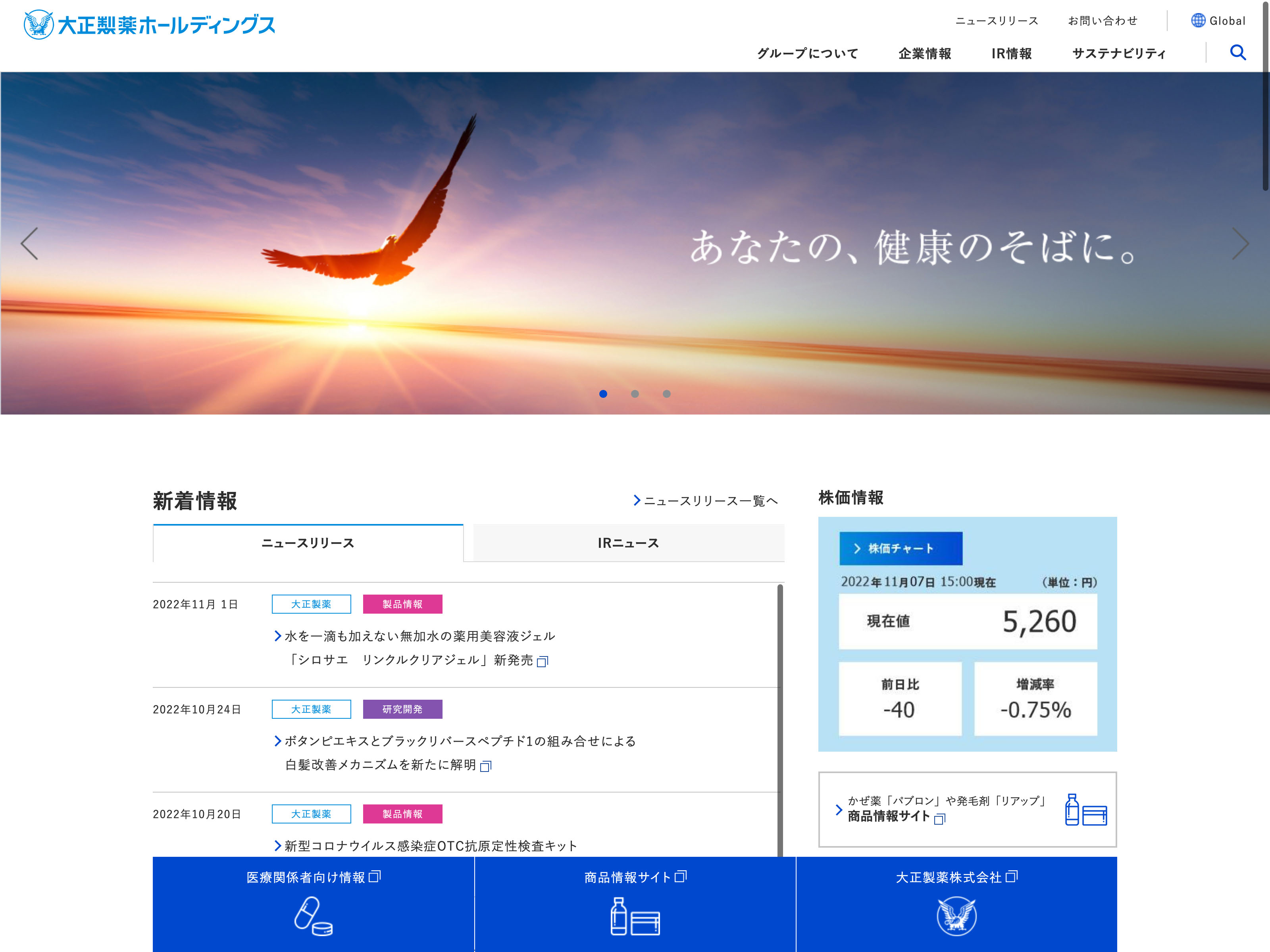Select the third carousel dot
Screen dimensions: 1270x952
[x=666, y=393]
